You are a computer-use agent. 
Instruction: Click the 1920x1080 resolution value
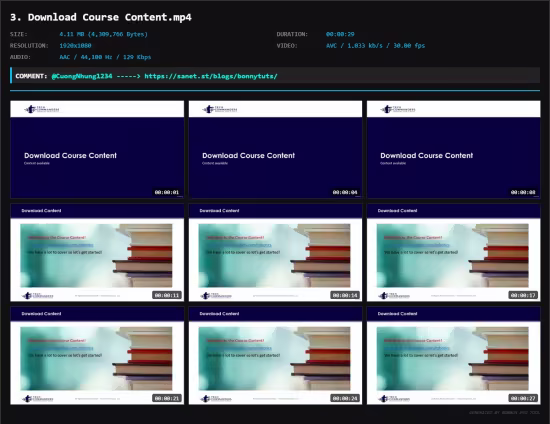[75, 46]
